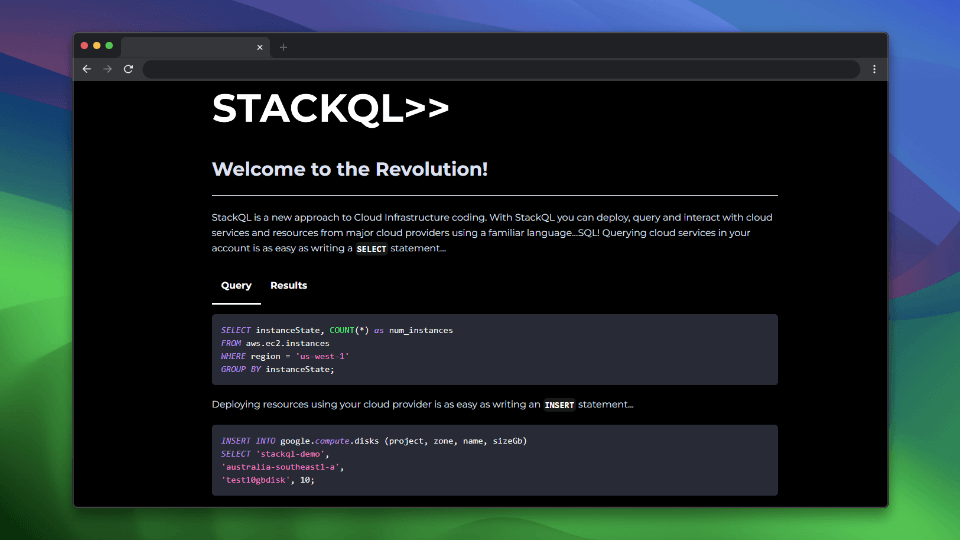960x540 pixels.
Task: Go back using the browser back arrow
Action: click(x=87, y=69)
